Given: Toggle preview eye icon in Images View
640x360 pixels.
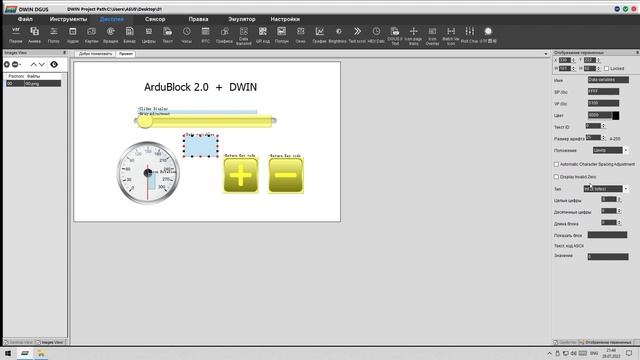Looking at the screenshot, I should tap(54, 64).
